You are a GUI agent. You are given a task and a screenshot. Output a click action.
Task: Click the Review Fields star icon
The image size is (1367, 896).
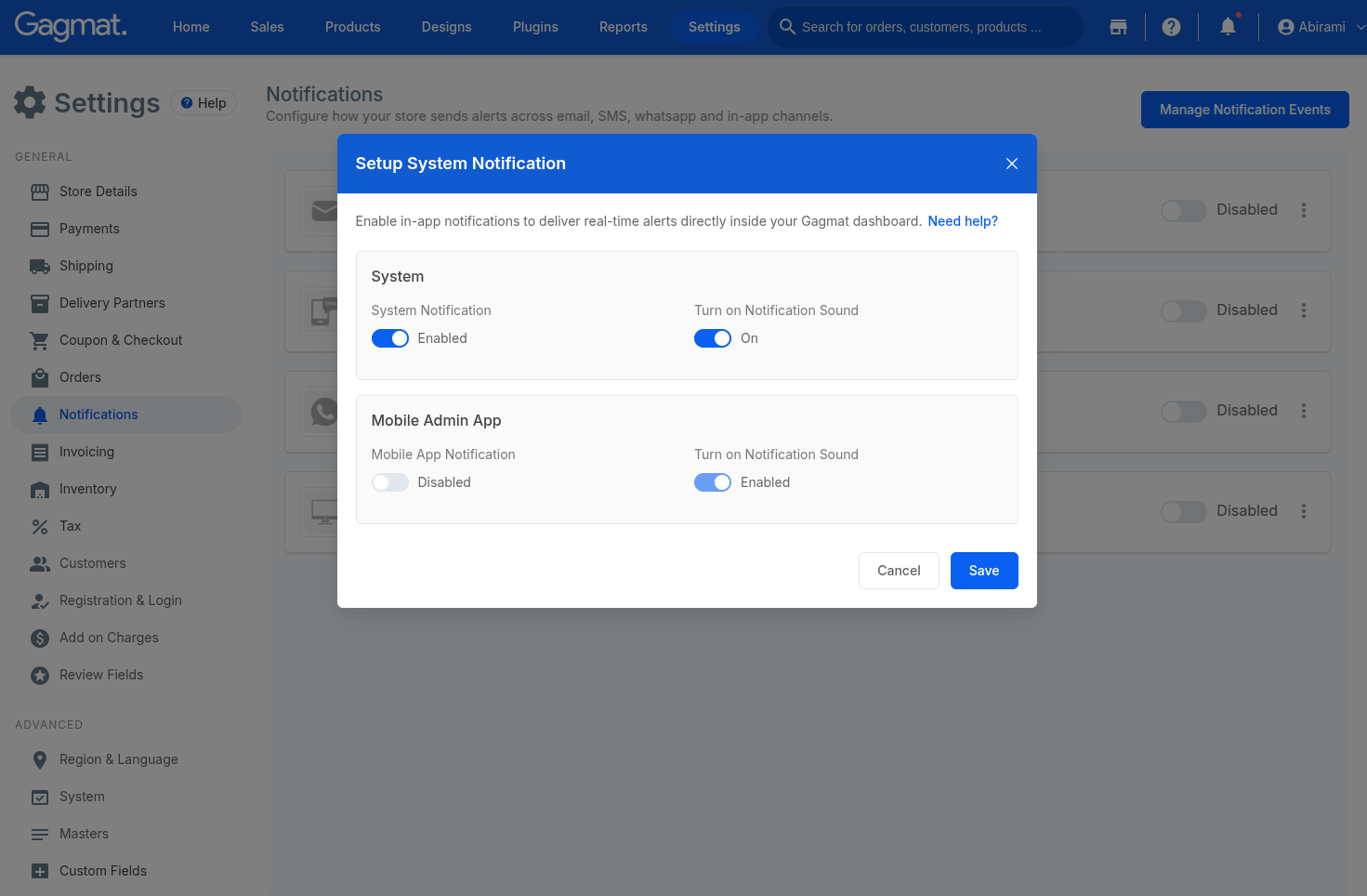[40, 675]
